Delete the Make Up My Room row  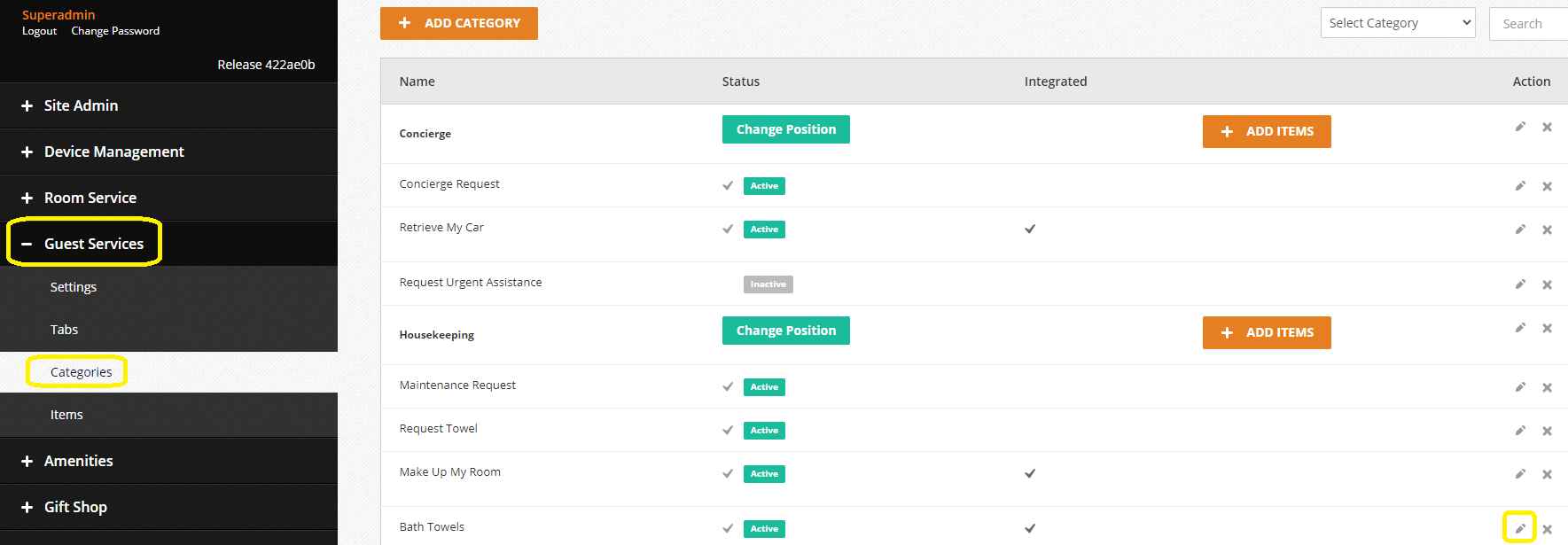[x=1547, y=474]
